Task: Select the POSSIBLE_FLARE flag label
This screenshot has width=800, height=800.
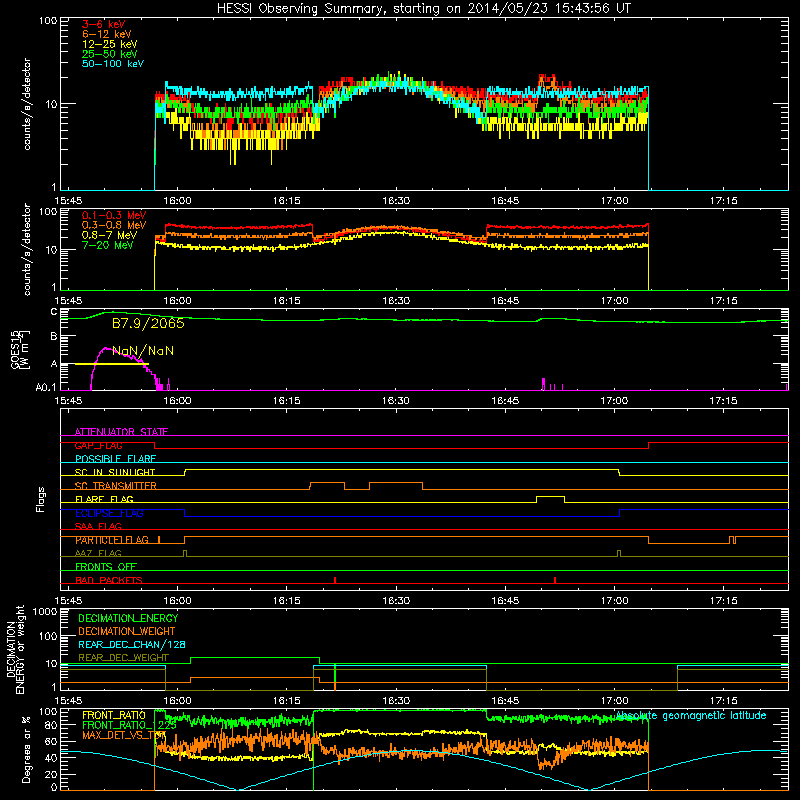Action: [115, 459]
